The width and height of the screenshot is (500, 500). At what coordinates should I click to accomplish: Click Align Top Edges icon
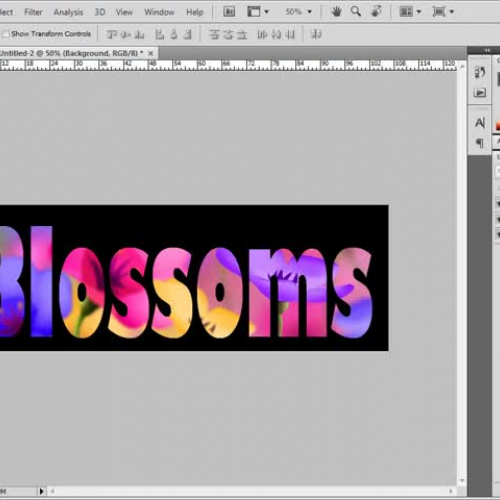point(112,34)
